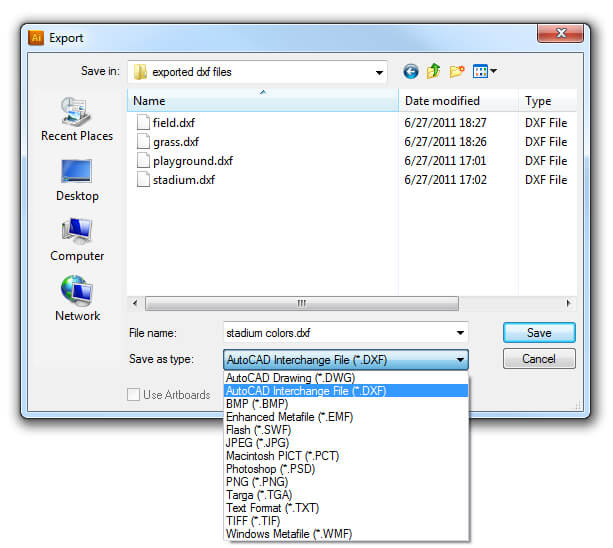
Task: Choose Targa (*.TGA) format
Action: tap(346, 495)
